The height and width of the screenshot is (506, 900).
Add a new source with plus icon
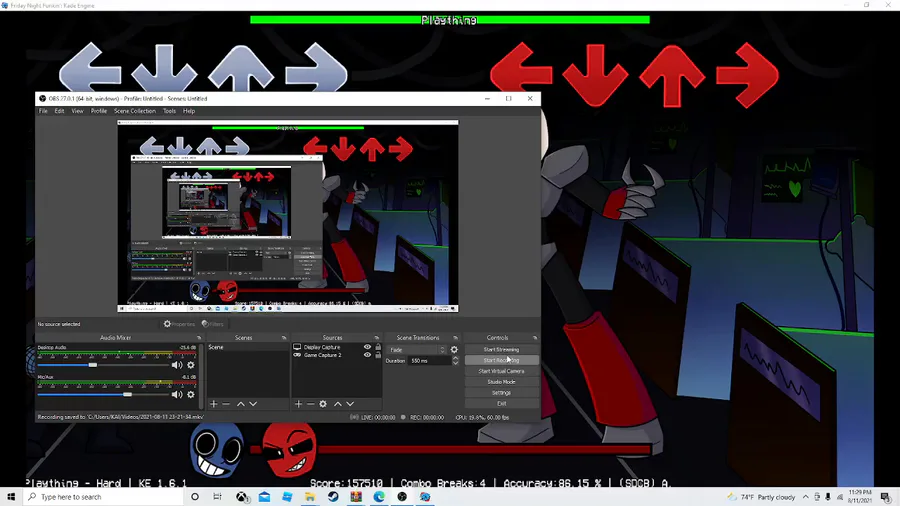point(298,404)
